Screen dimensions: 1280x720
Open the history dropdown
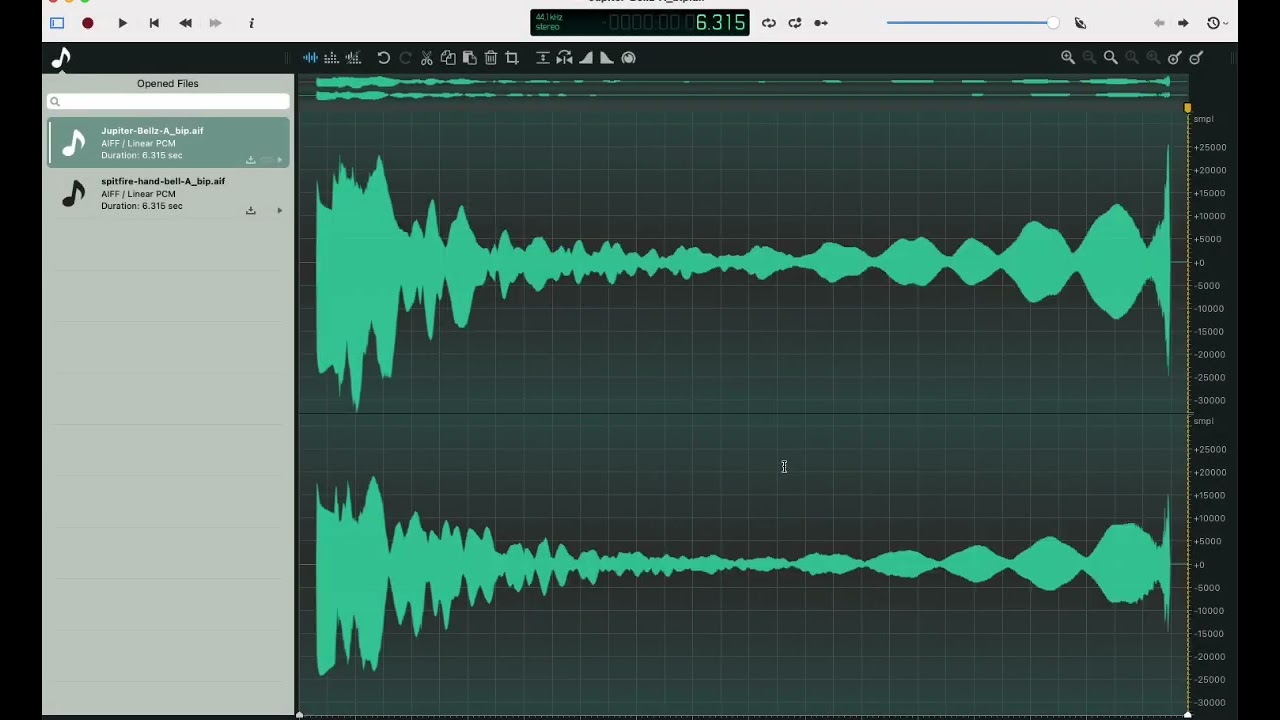(x=1216, y=23)
